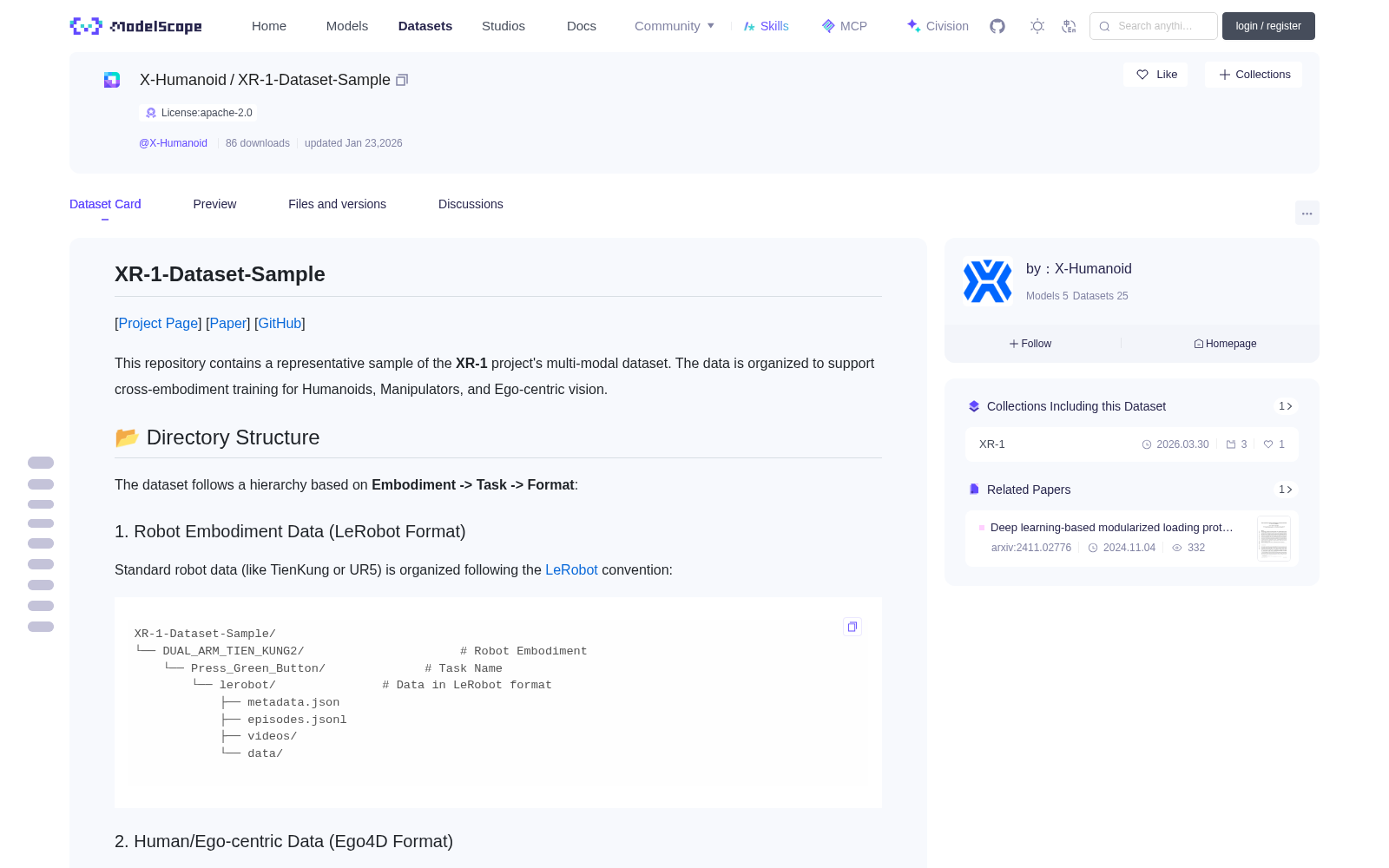Open the LeRobot convention link
1389x868 pixels.
(x=571, y=569)
